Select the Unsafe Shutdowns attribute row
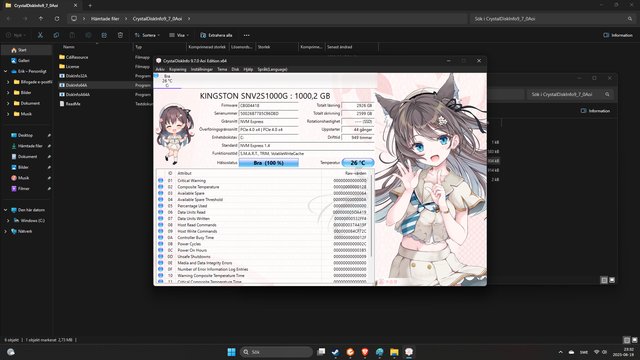The height and width of the screenshot is (360, 640). pos(263,257)
